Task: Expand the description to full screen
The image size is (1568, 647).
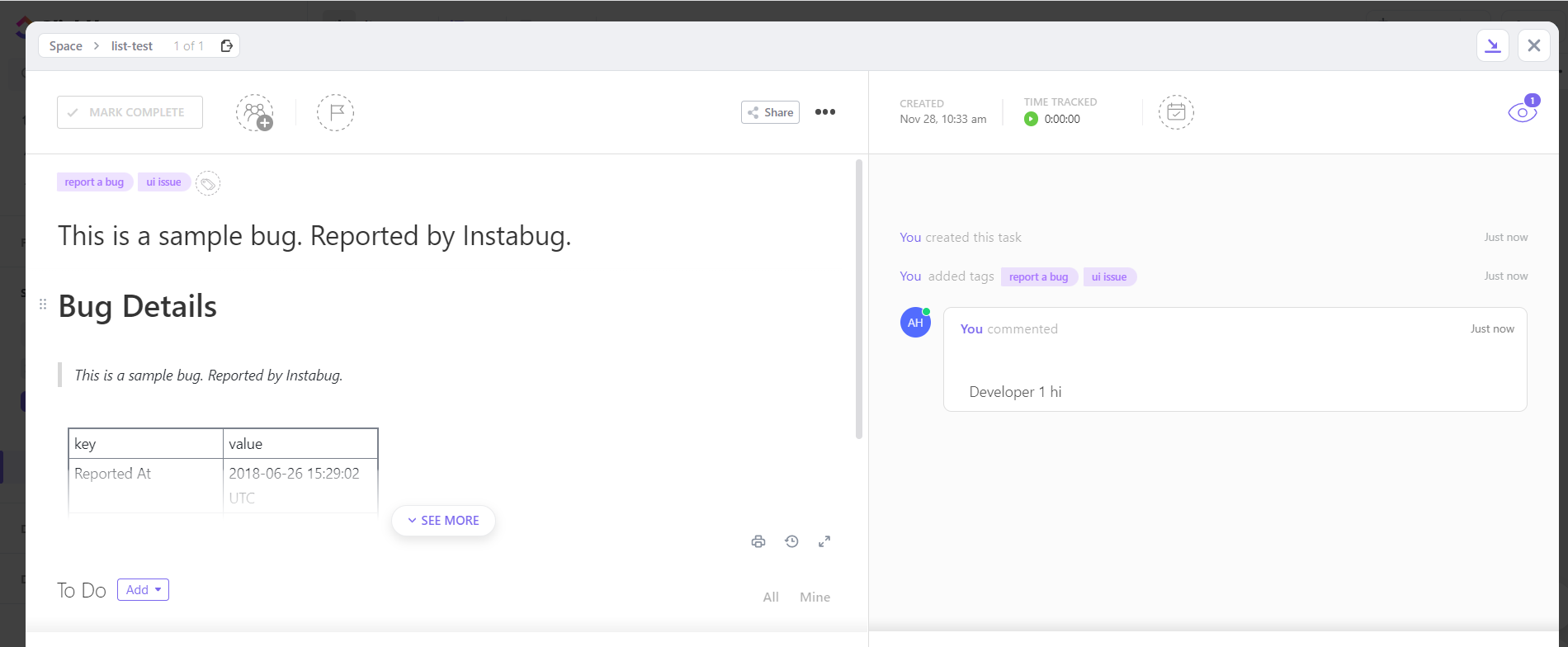Action: click(824, 541)
